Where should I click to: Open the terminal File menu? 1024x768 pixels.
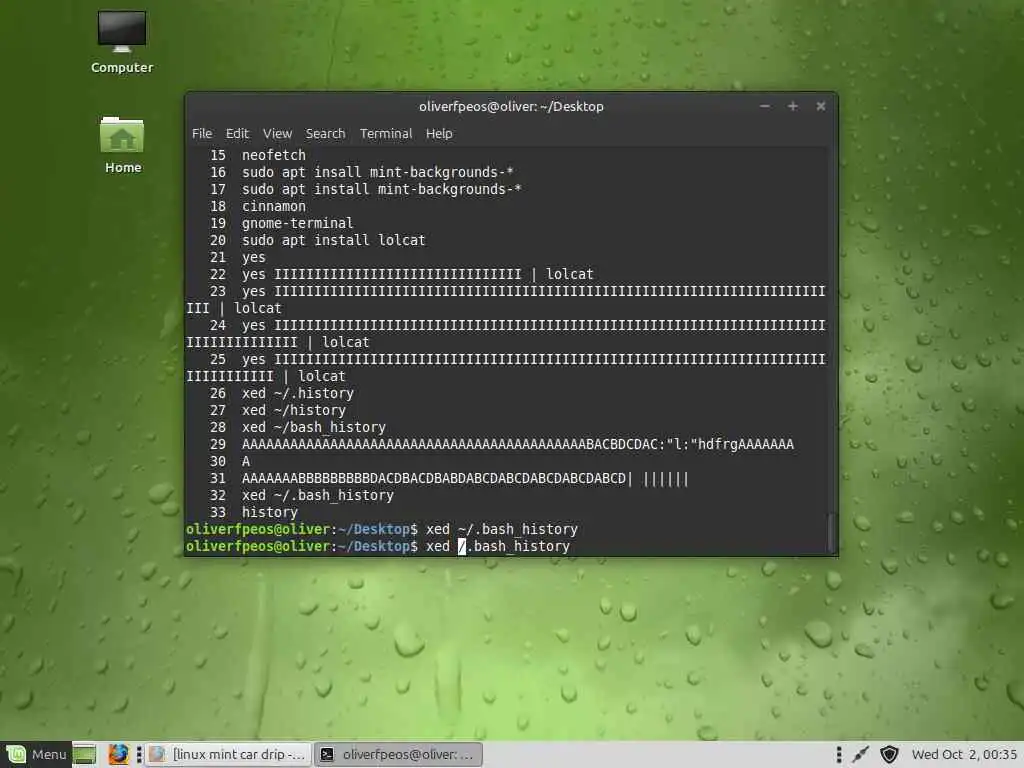202,133
